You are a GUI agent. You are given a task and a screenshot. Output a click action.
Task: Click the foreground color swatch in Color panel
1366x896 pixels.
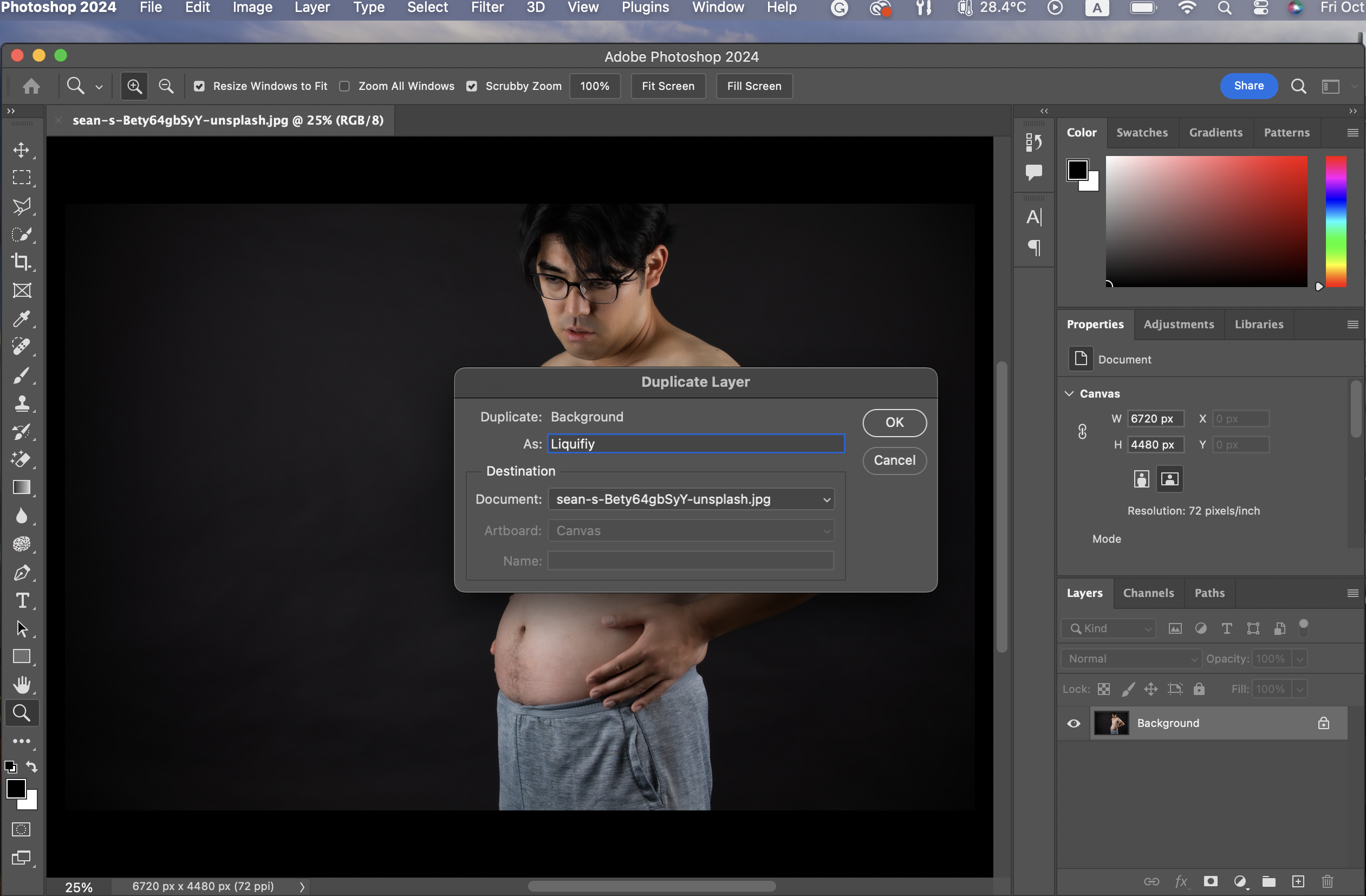pyautogui.click(x=1077, y=170)
